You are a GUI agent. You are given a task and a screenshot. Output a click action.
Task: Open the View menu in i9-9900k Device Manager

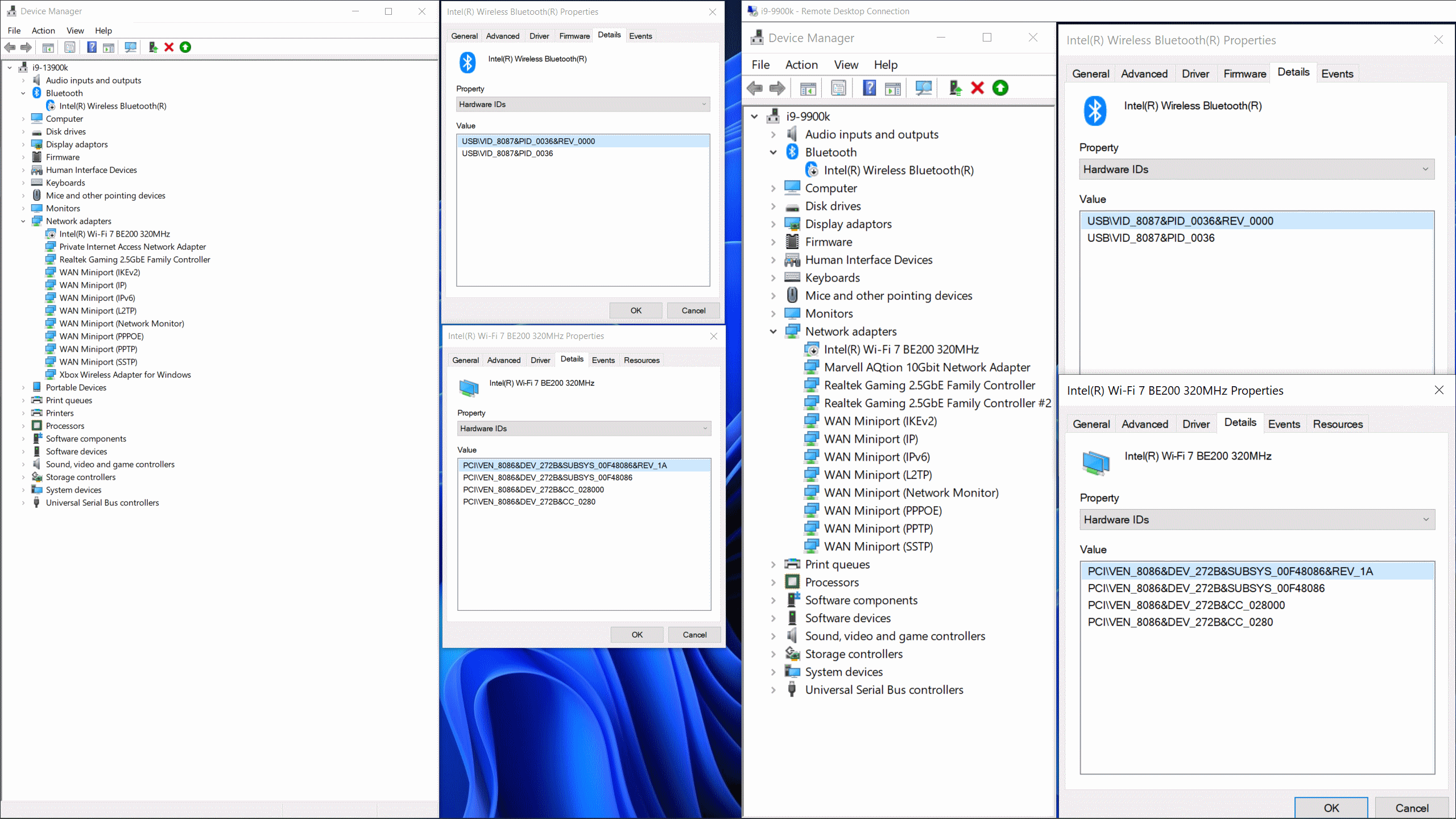pos(846,64)
